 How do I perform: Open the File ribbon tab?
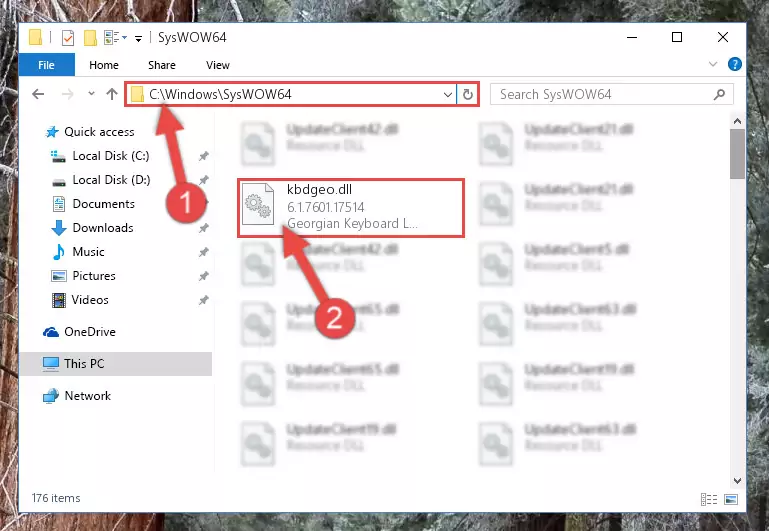tap(47, 65)
